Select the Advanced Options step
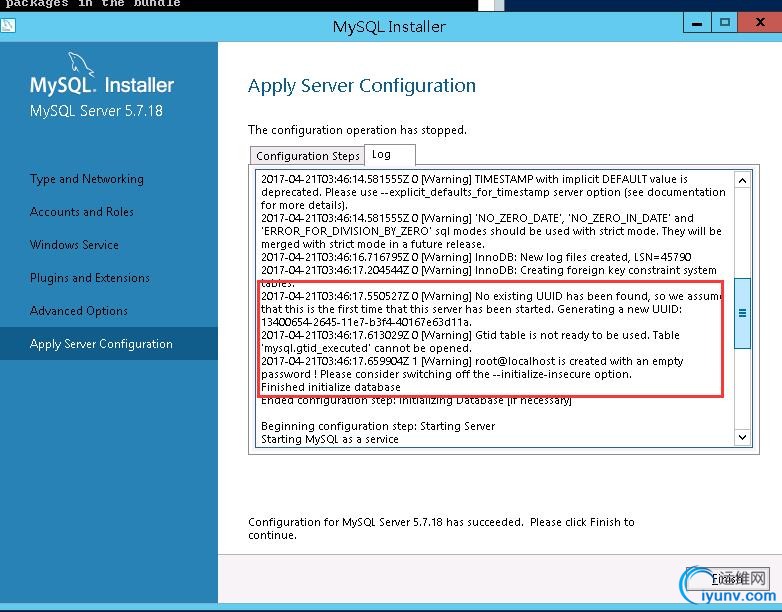 [x=79, y=310]
